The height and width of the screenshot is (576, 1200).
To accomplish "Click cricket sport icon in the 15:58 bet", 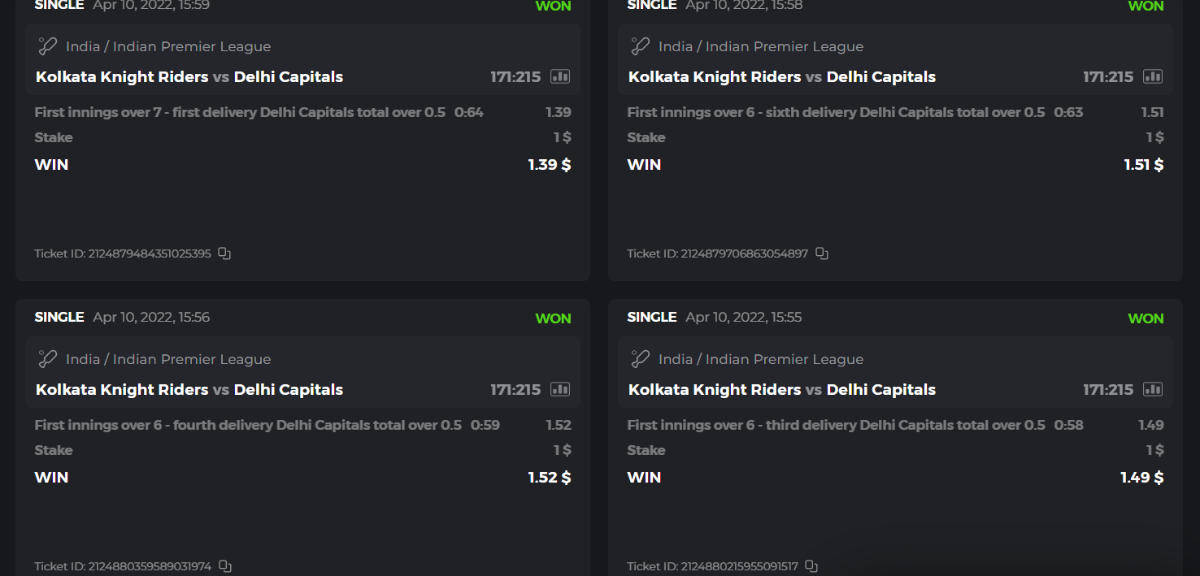I will tap(640, 46).
